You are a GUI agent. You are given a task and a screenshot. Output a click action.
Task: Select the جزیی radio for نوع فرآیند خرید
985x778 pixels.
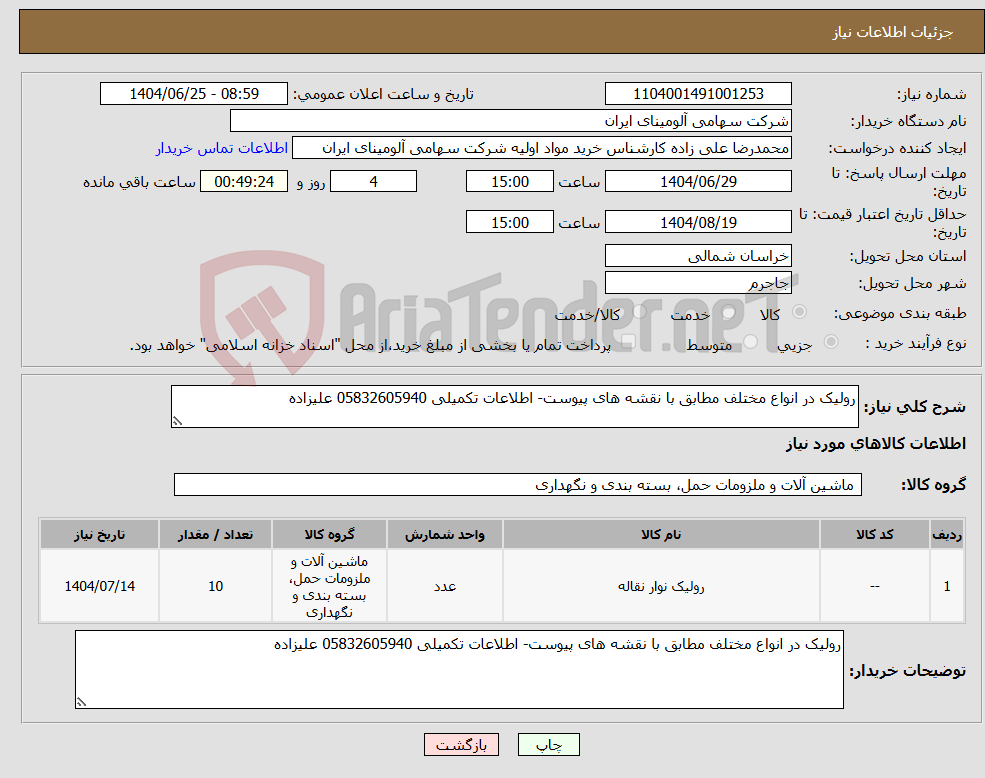click(830, 341)
